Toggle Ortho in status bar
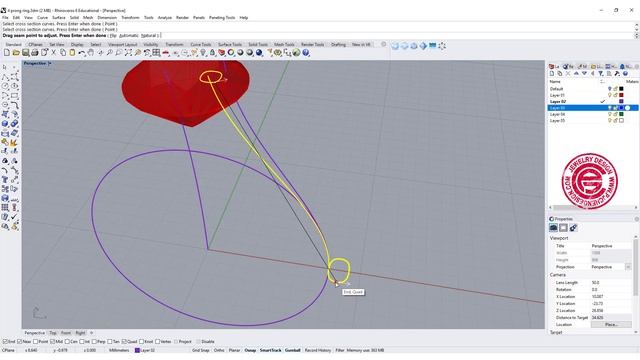Viewport: 640px width, 360px height. pyautogui.click(x=219, y=350)
